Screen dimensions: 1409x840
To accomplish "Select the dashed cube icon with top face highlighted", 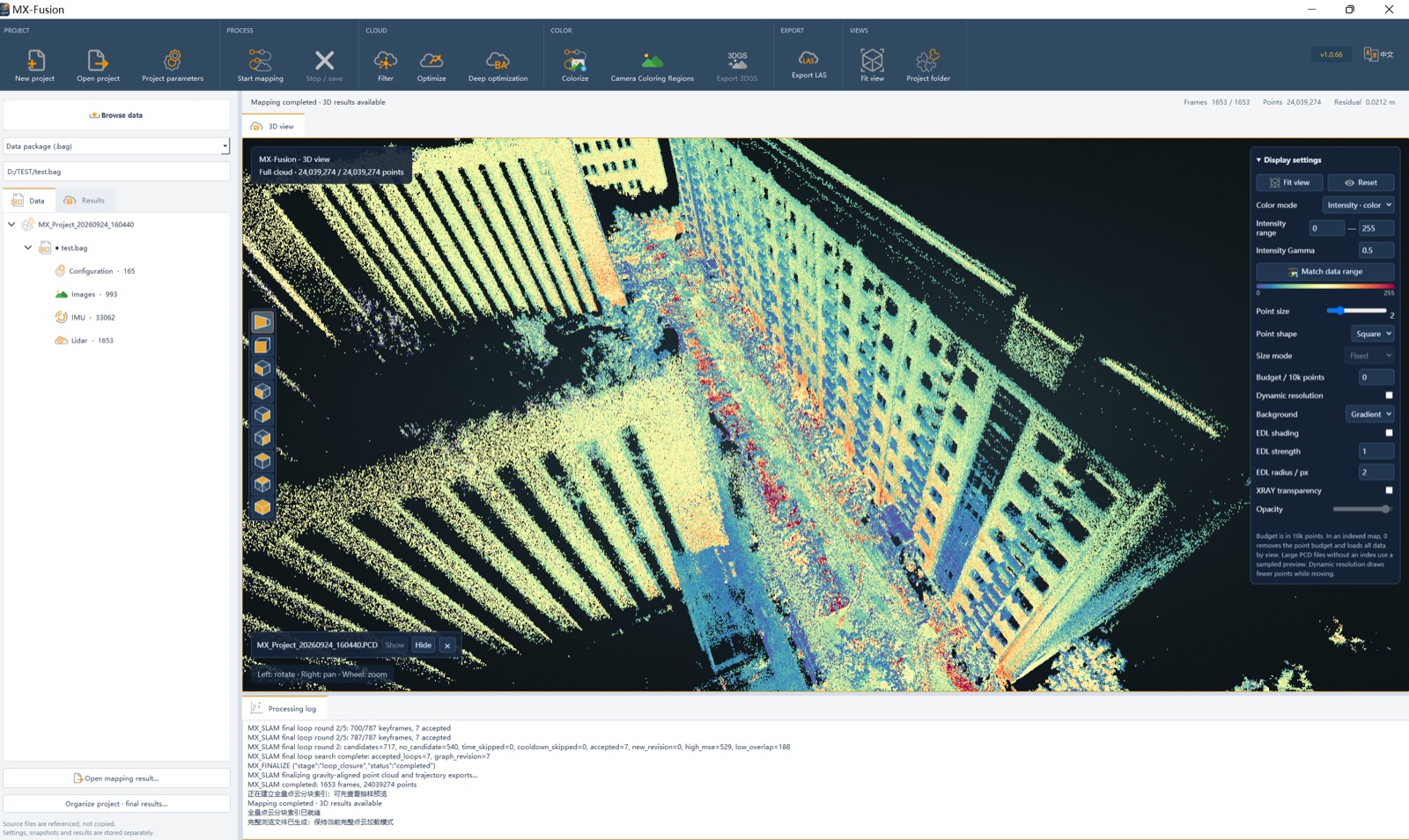I will click(262, 483).
